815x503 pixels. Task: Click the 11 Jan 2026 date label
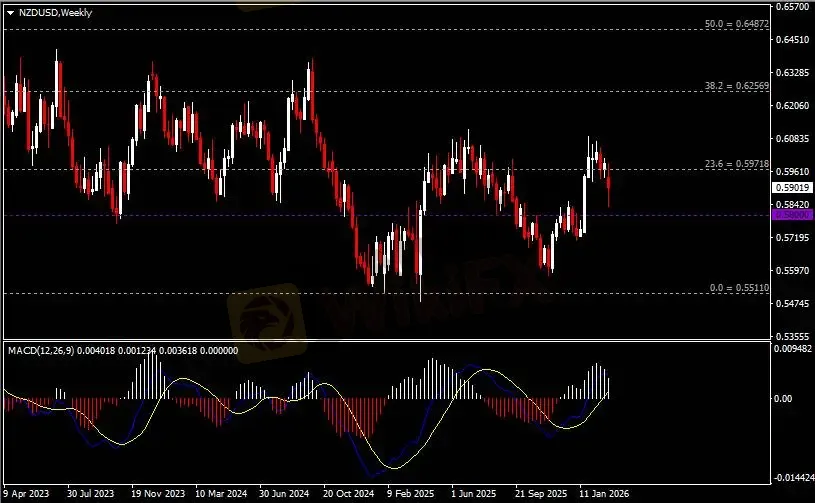(x=604, y=493)
